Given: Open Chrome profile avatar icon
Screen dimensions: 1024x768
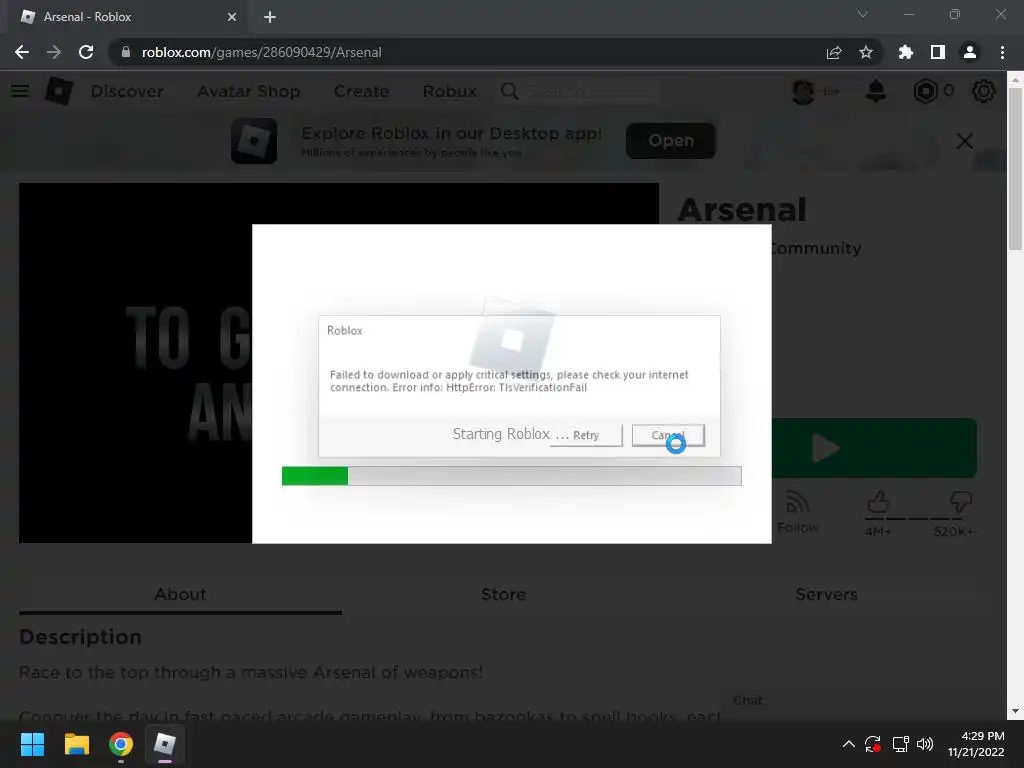Looking at the screenshot, I should pyautogui.click(x=970, y=52).
